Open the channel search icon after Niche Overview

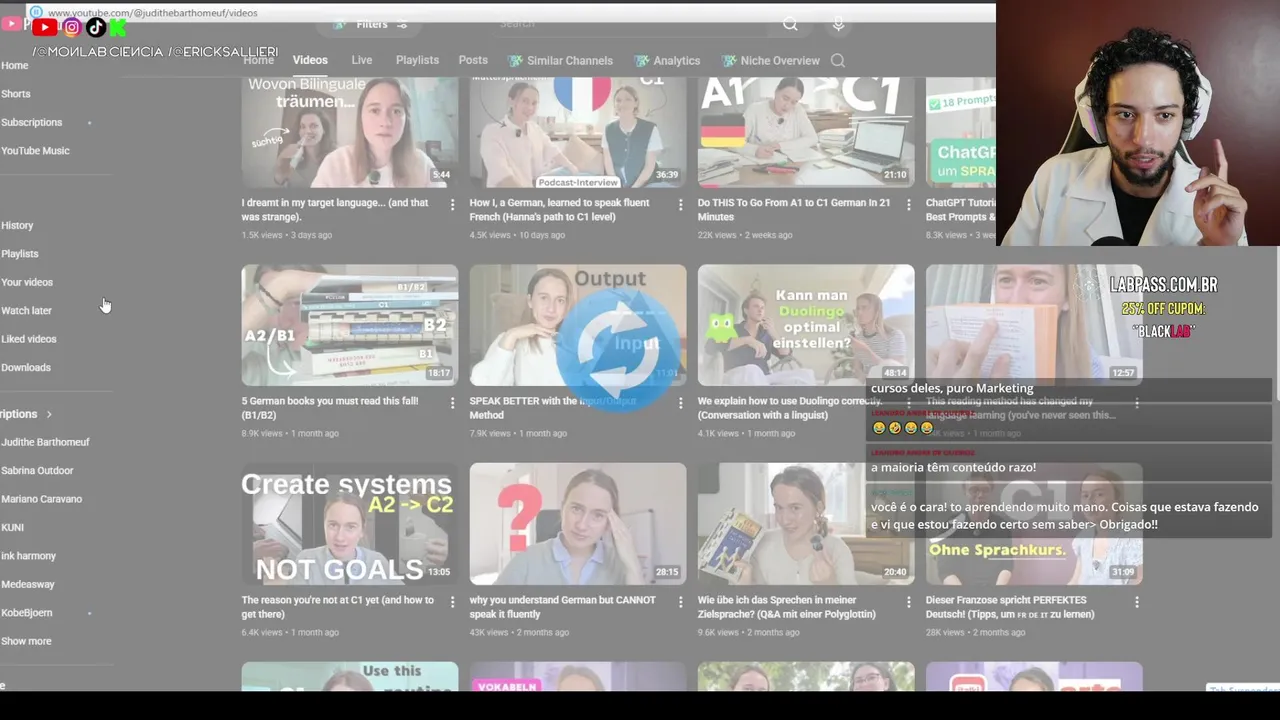coord(838,61)
